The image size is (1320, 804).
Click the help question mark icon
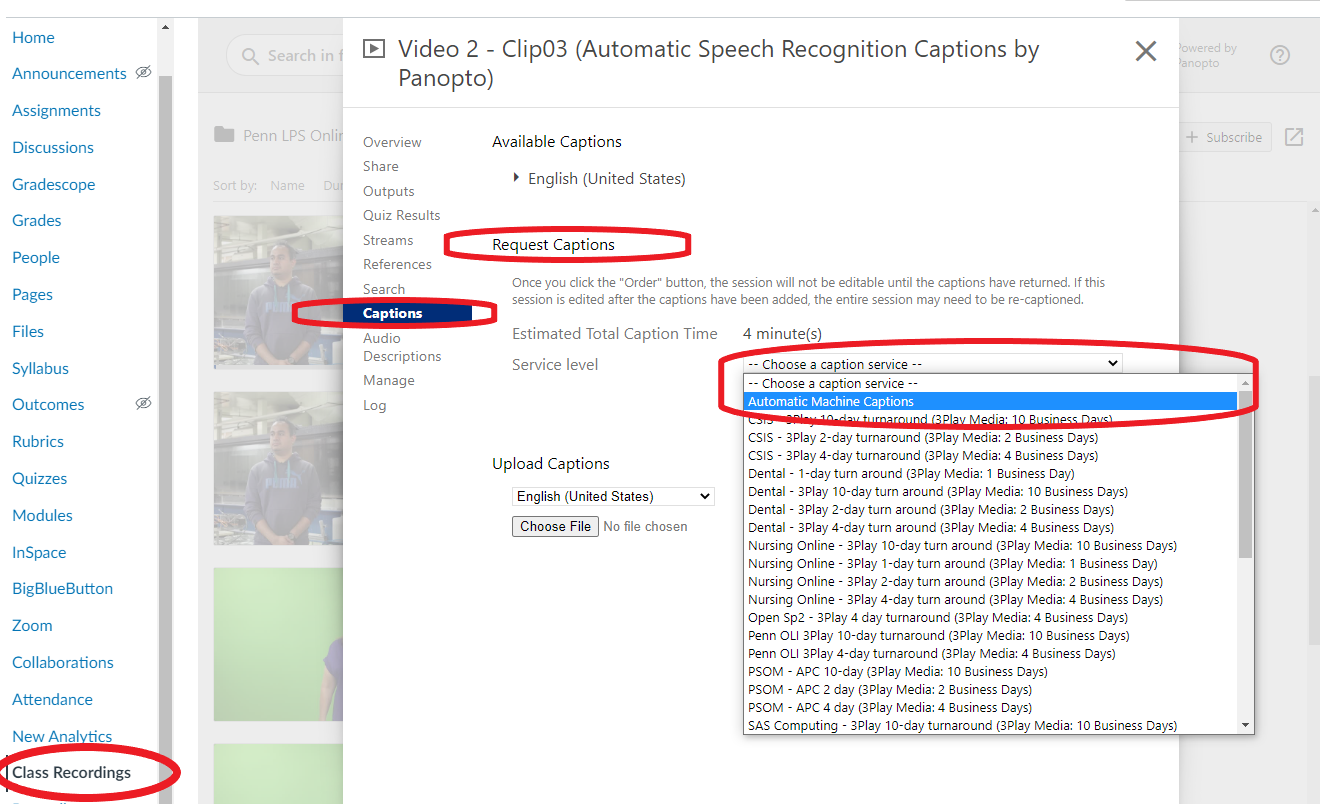click(x=1280, y=55)
